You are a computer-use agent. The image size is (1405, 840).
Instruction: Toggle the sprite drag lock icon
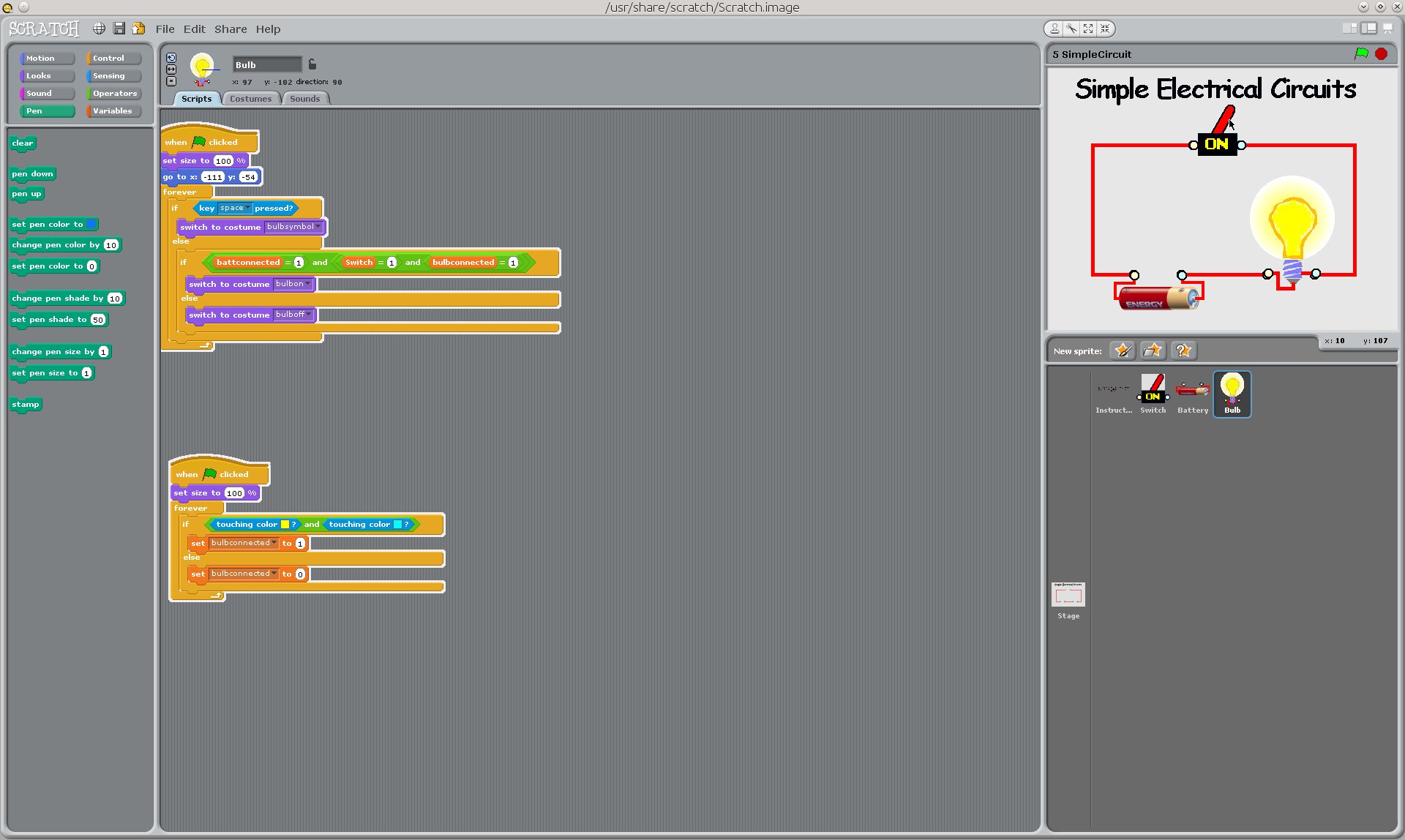[312, 64]
